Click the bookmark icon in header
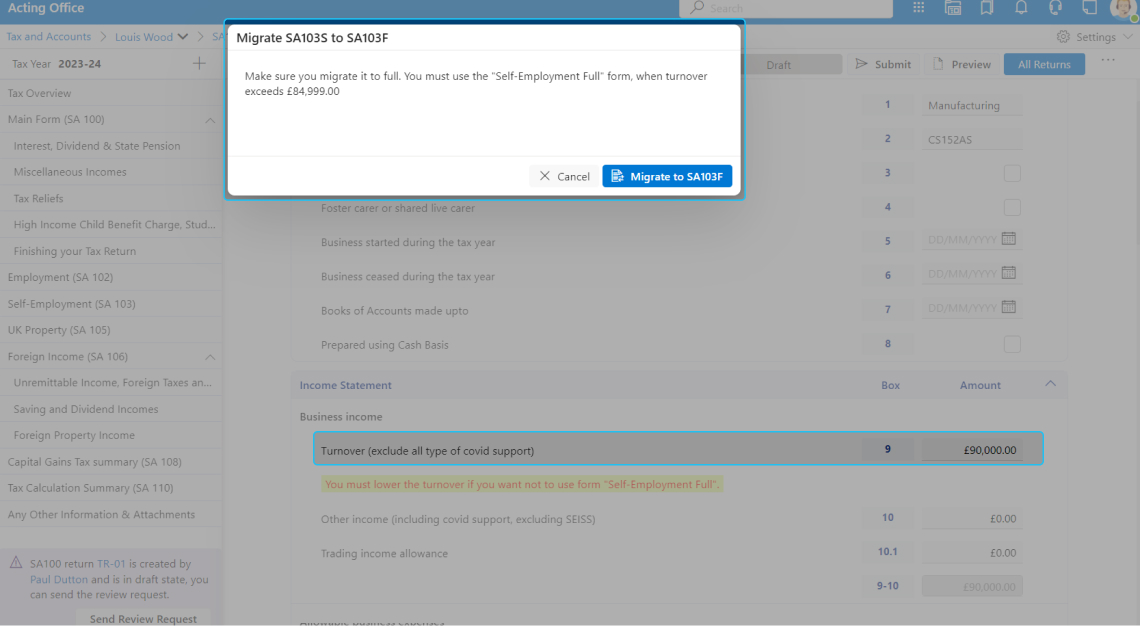 pyautogui.click(x=987, y=8)
